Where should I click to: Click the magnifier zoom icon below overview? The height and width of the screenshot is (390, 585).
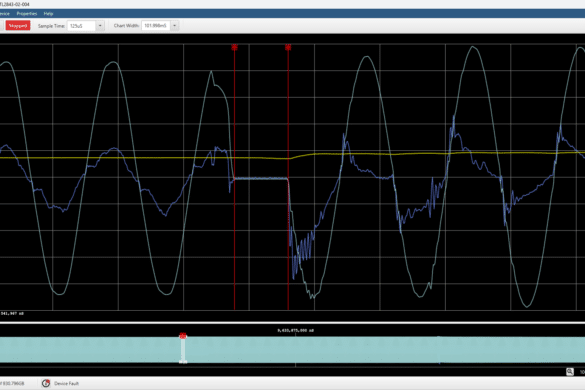pyautogui.click(x=570, y=372)
